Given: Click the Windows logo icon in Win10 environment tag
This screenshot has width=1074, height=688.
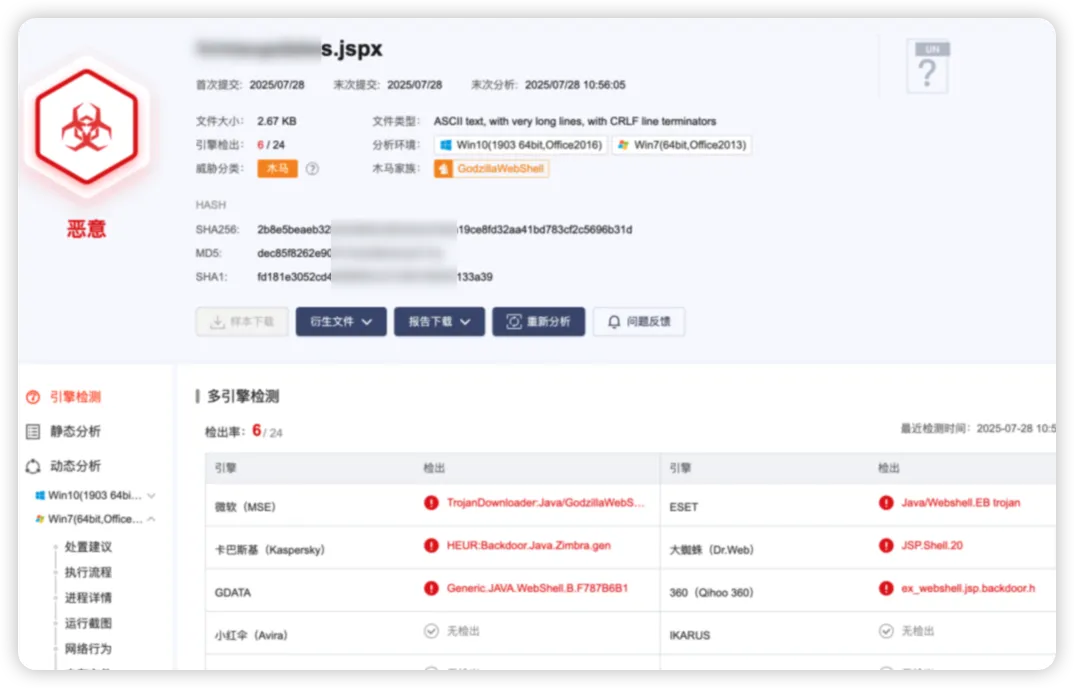Looking at the screenshot, I should tap(446, 145).
